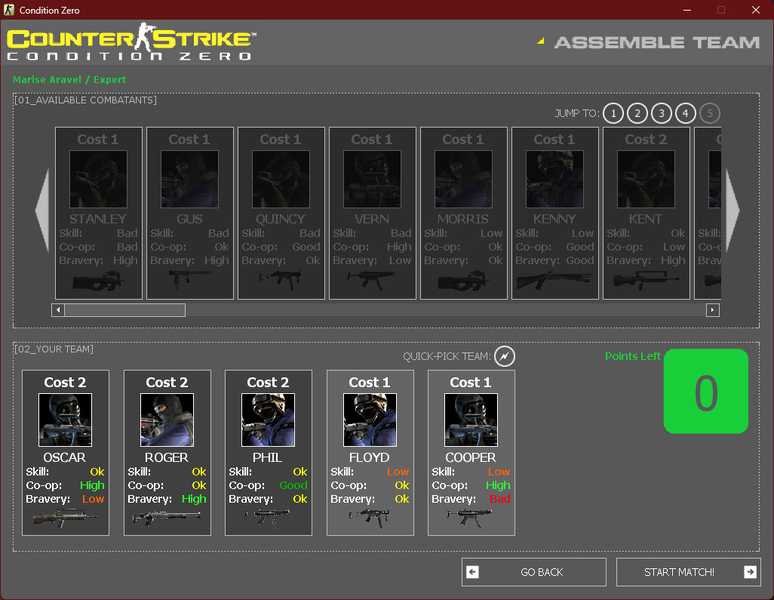Screen dimensions: 774x600
Task: Click Phil's weapon icon
Action: click(268, 517)
